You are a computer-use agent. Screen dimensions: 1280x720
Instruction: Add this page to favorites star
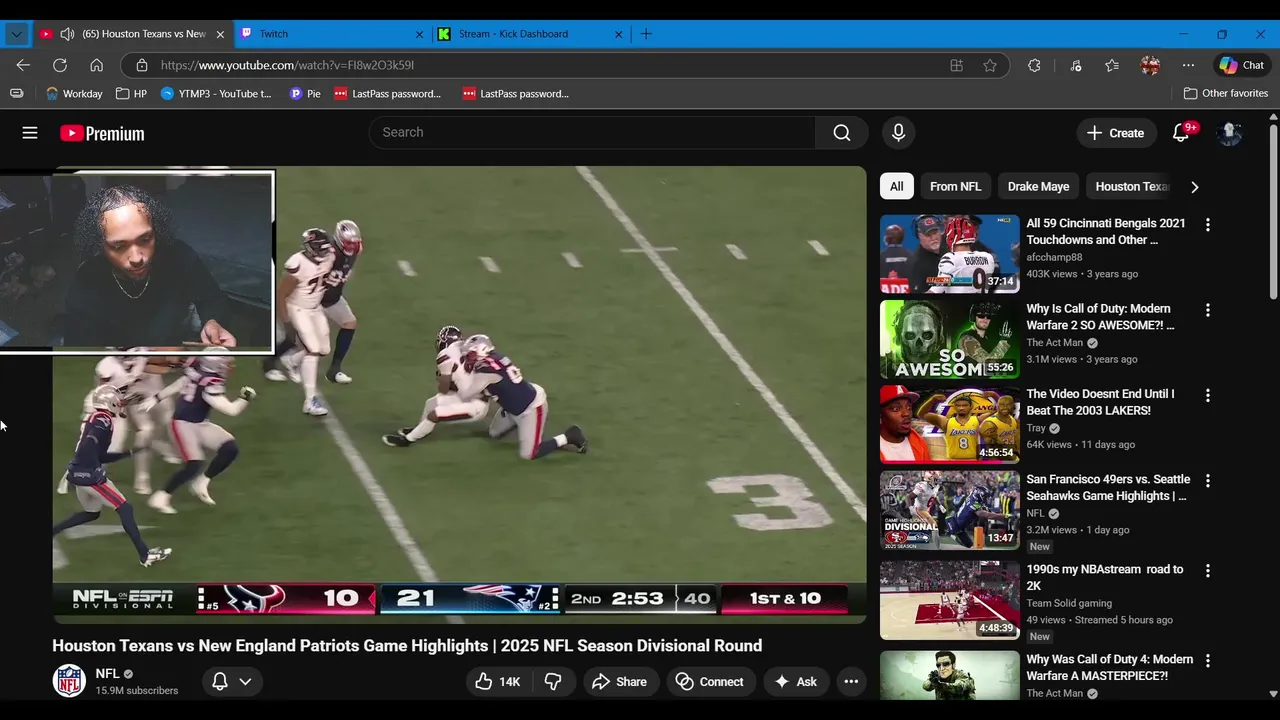pyautogui.click(x=990, y=65)
